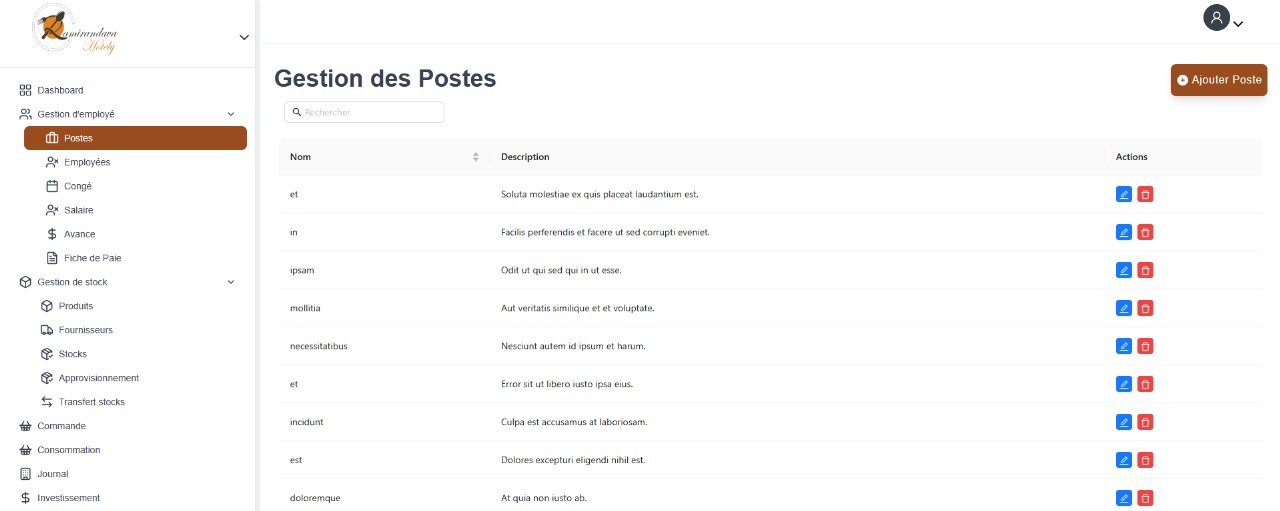
Task: Open the Transfert stocks link
Action: [91, 402]
